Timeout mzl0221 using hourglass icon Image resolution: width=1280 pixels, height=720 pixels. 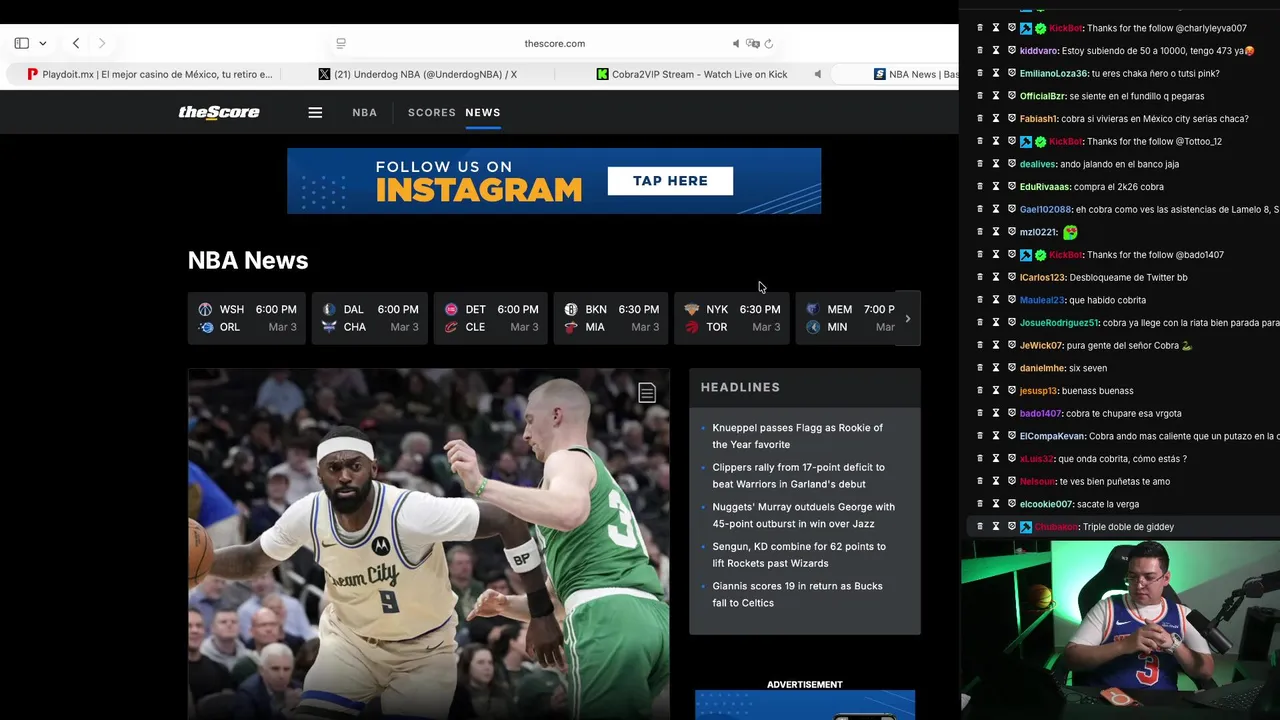(996, 232)
